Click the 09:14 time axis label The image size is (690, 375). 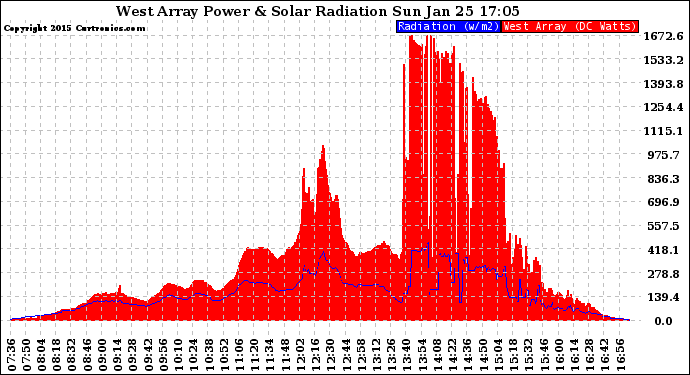coord(117,355)
